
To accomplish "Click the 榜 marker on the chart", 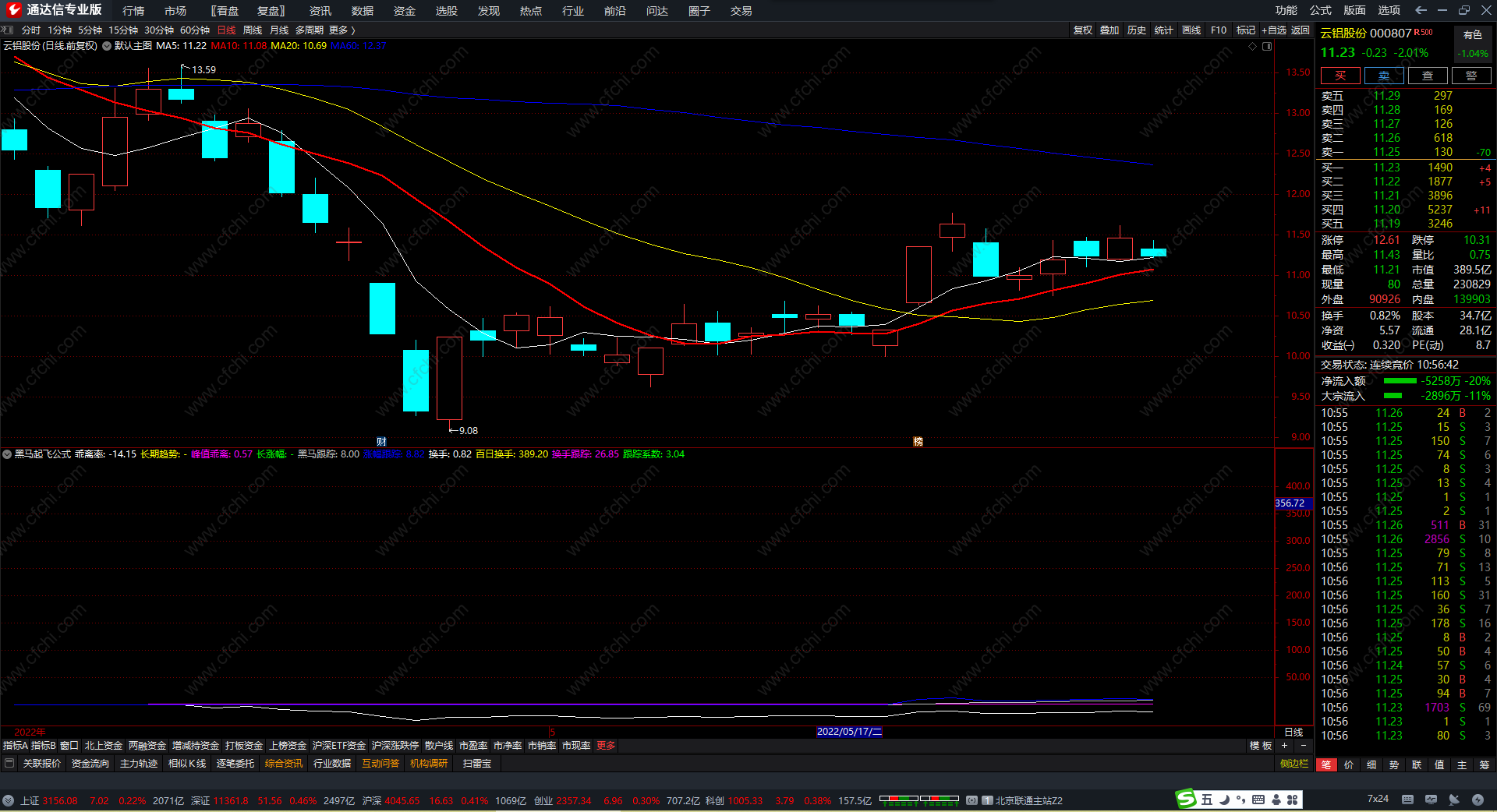I will 918,442.
